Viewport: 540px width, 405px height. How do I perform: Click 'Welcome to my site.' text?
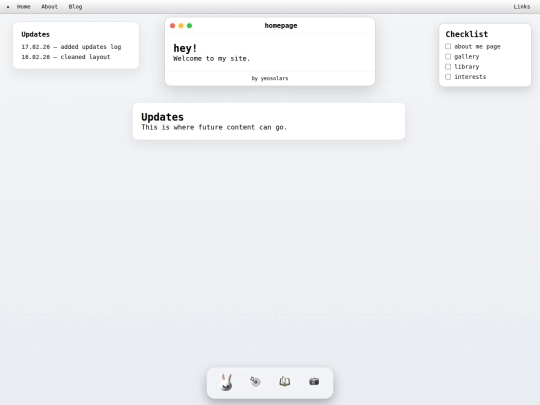pos(211,59)
